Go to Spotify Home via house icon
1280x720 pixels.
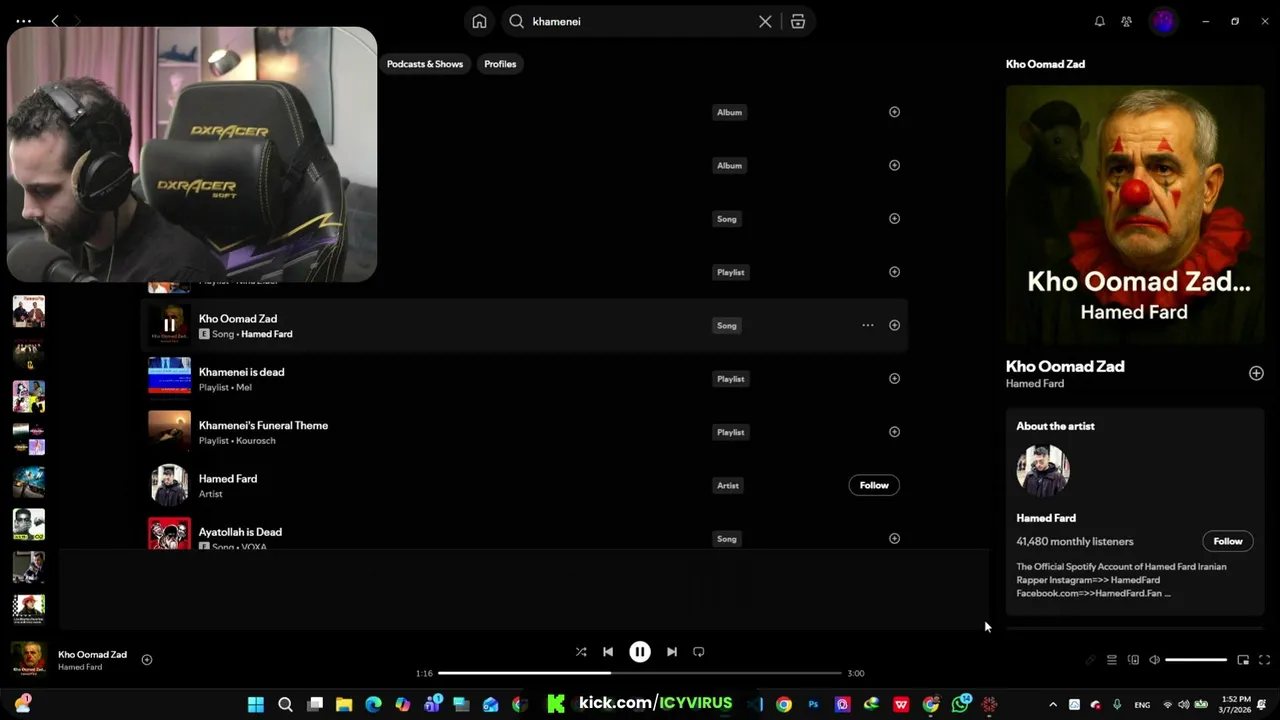[479, 21]
